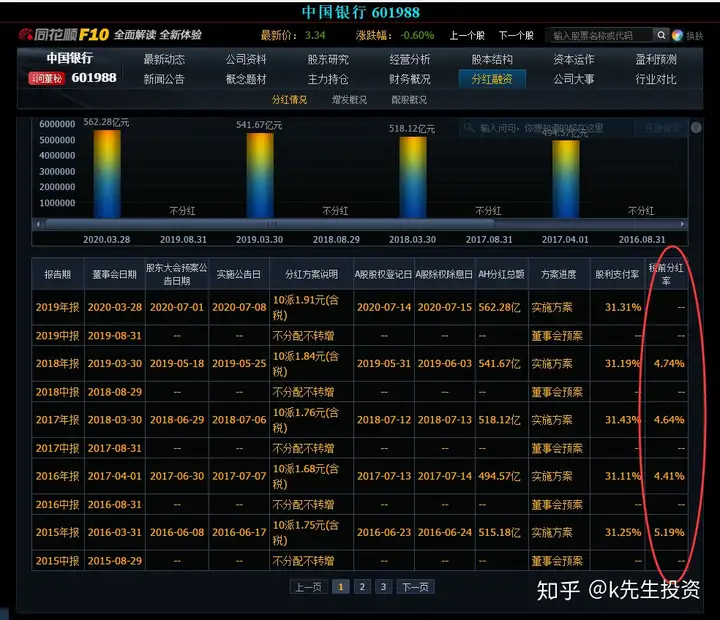Select the 分红情况 sub-tab

click(289, 100)
